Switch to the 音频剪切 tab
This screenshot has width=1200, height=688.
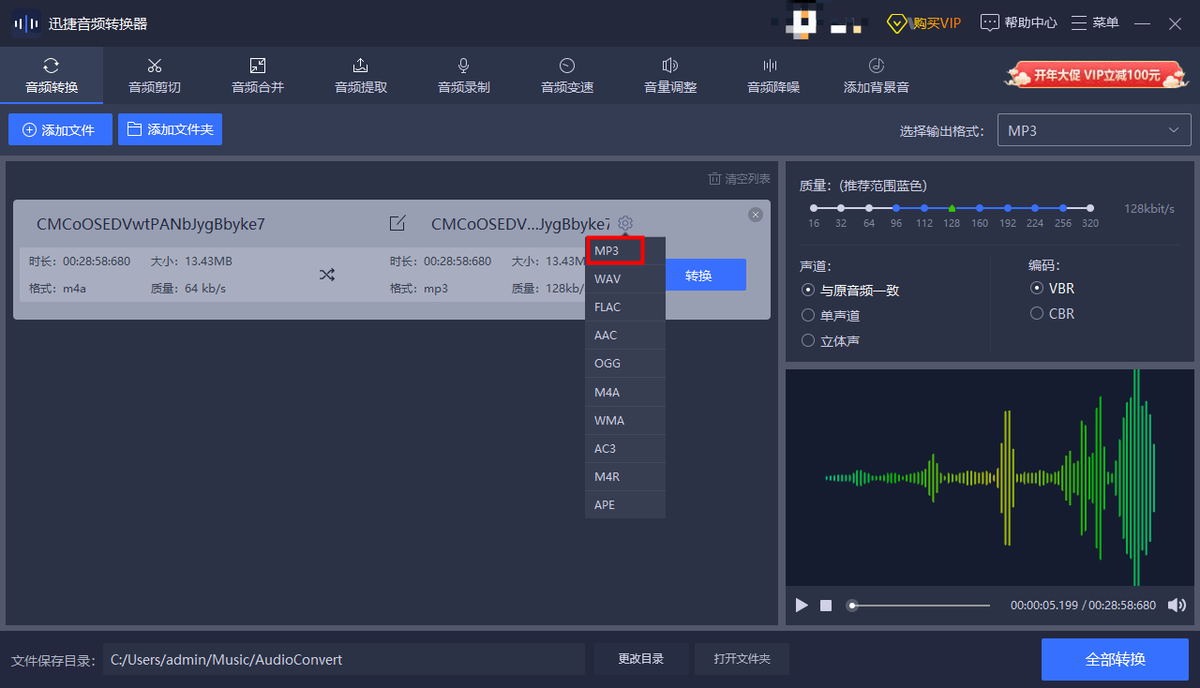tap(154, 76)
